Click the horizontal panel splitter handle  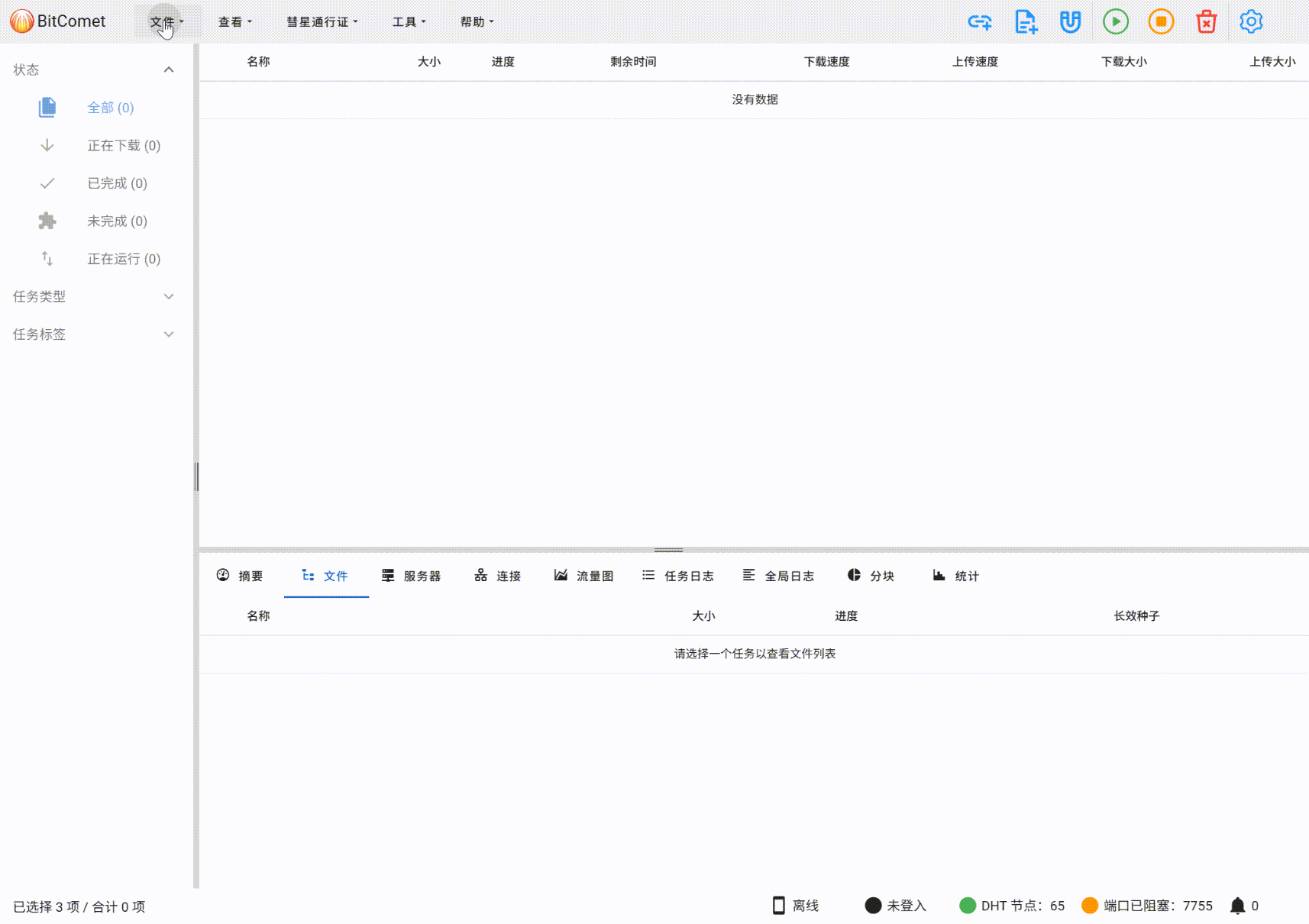click(x=668, y=550)
